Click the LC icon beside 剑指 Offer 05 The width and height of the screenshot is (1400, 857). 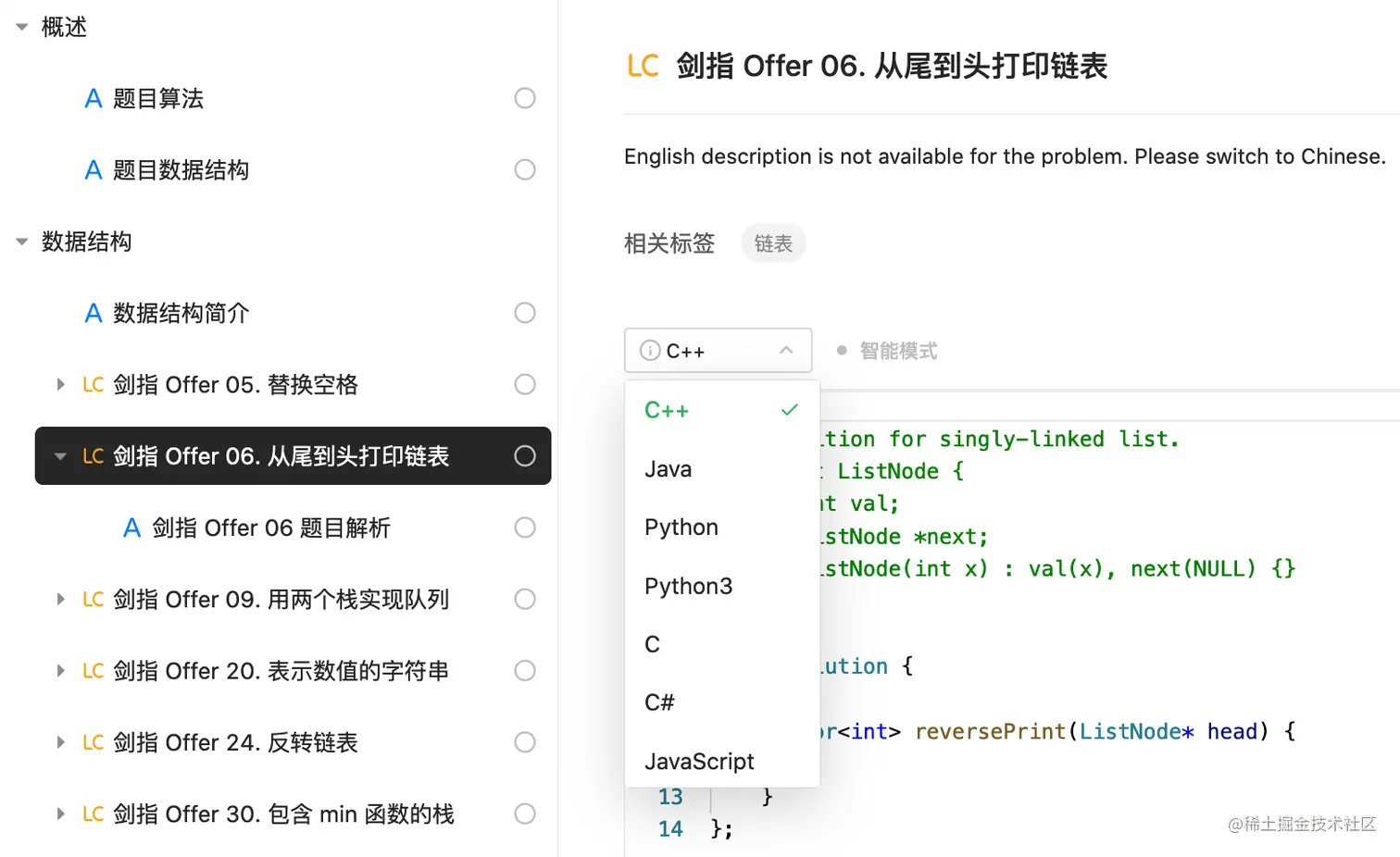click(93, 385)
